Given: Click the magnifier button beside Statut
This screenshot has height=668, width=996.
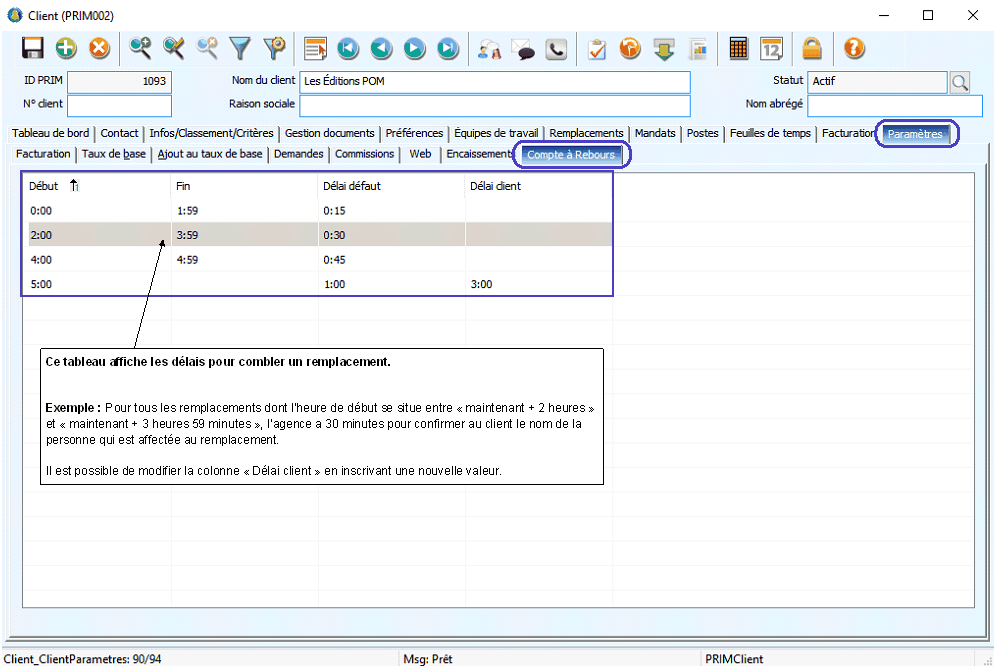Looking at the screenshot, I should 959,82.
